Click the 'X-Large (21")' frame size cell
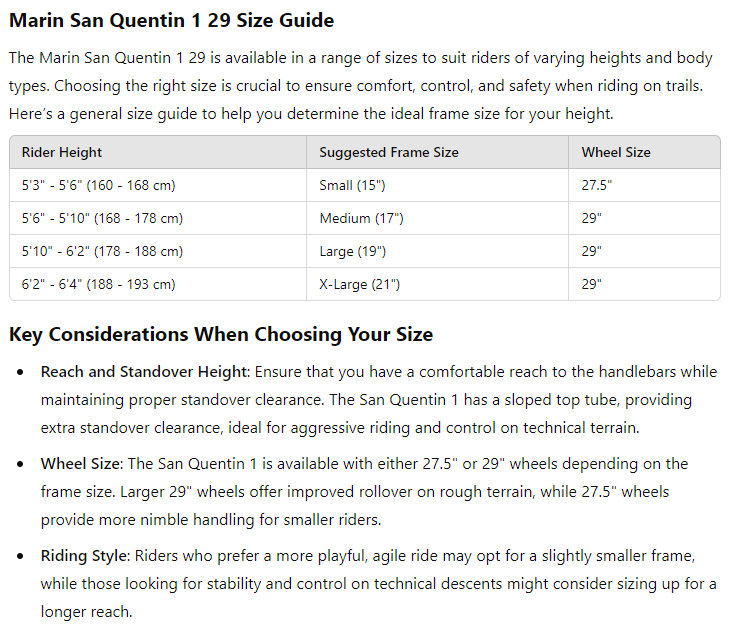 click(360, 285)
